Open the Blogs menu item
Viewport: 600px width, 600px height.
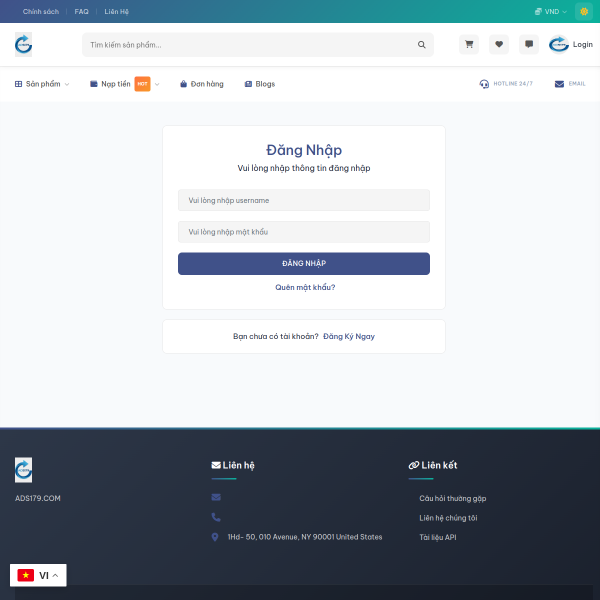coord(259,84)
